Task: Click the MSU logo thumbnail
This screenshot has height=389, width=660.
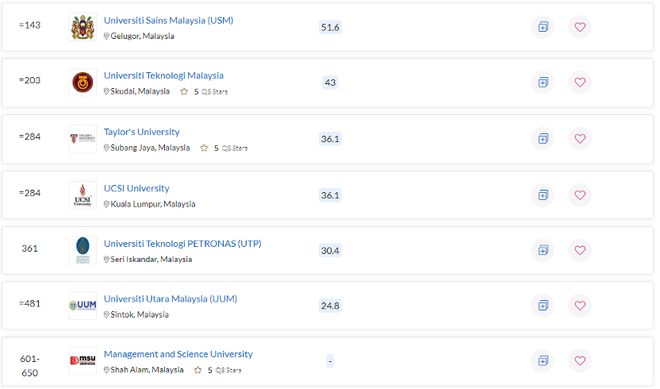Action: coord(82,360)
